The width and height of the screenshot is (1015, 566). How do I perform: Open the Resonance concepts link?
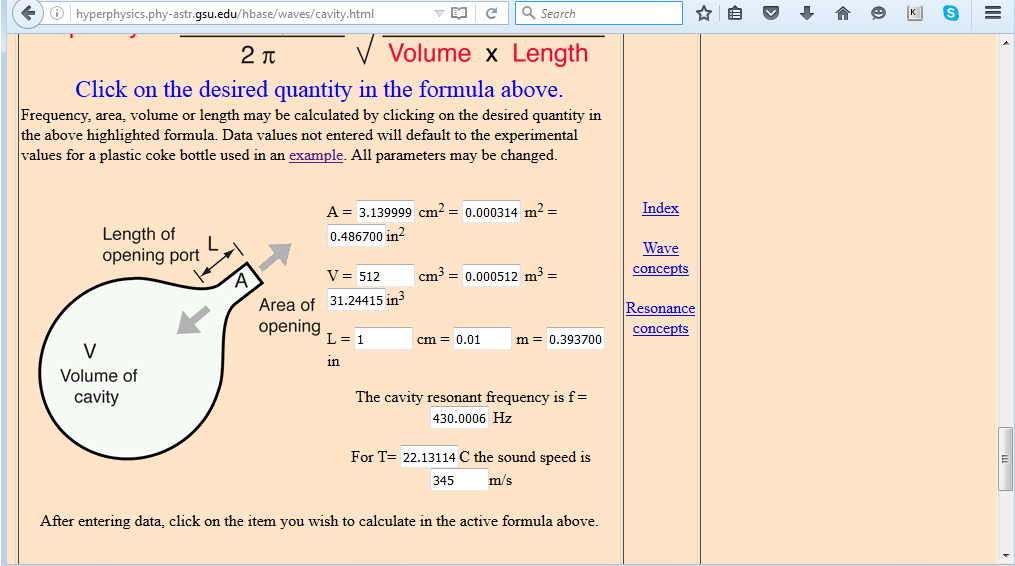[660, 318]
